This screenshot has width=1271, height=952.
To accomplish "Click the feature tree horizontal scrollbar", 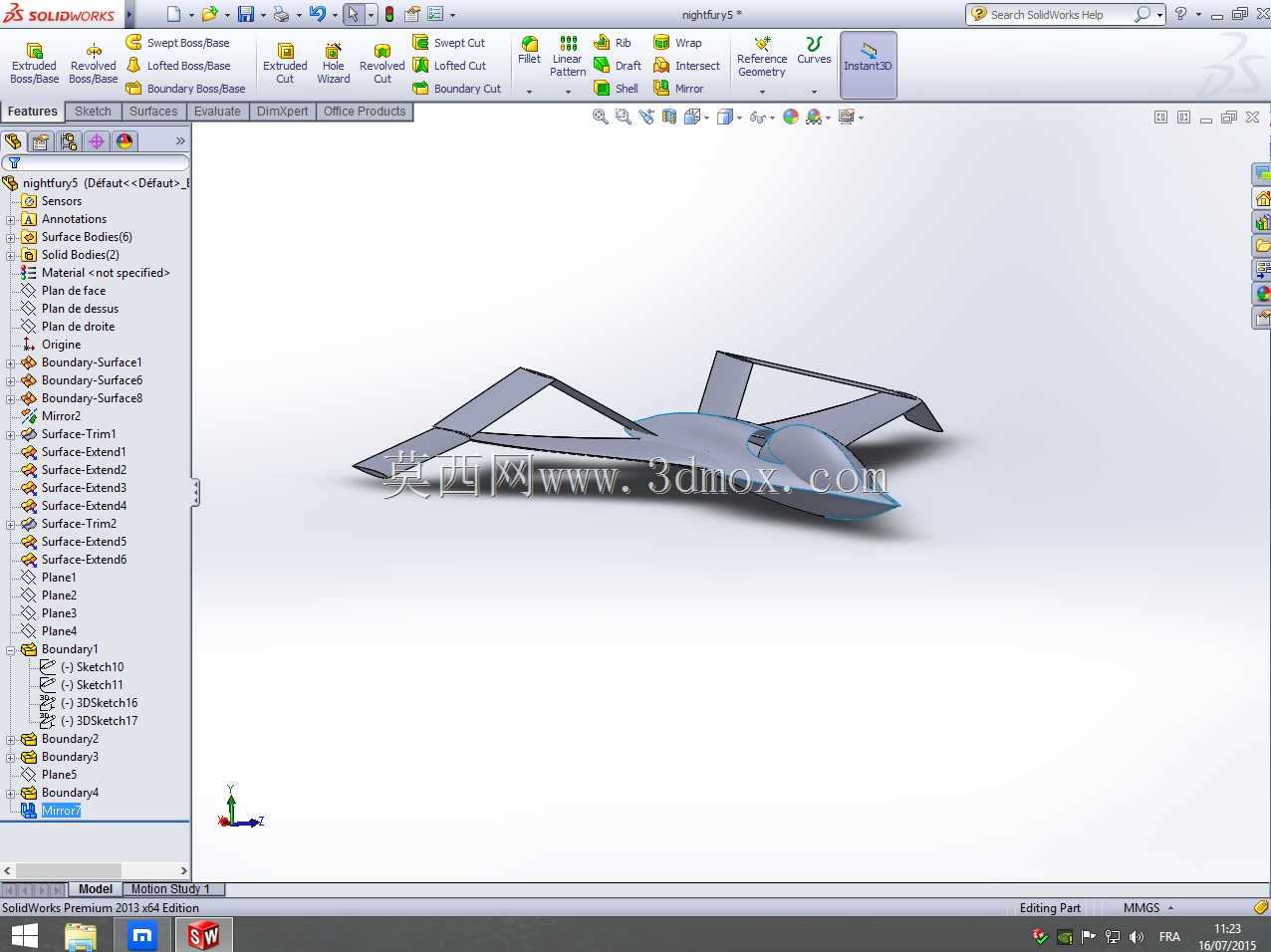I will 68,870.
